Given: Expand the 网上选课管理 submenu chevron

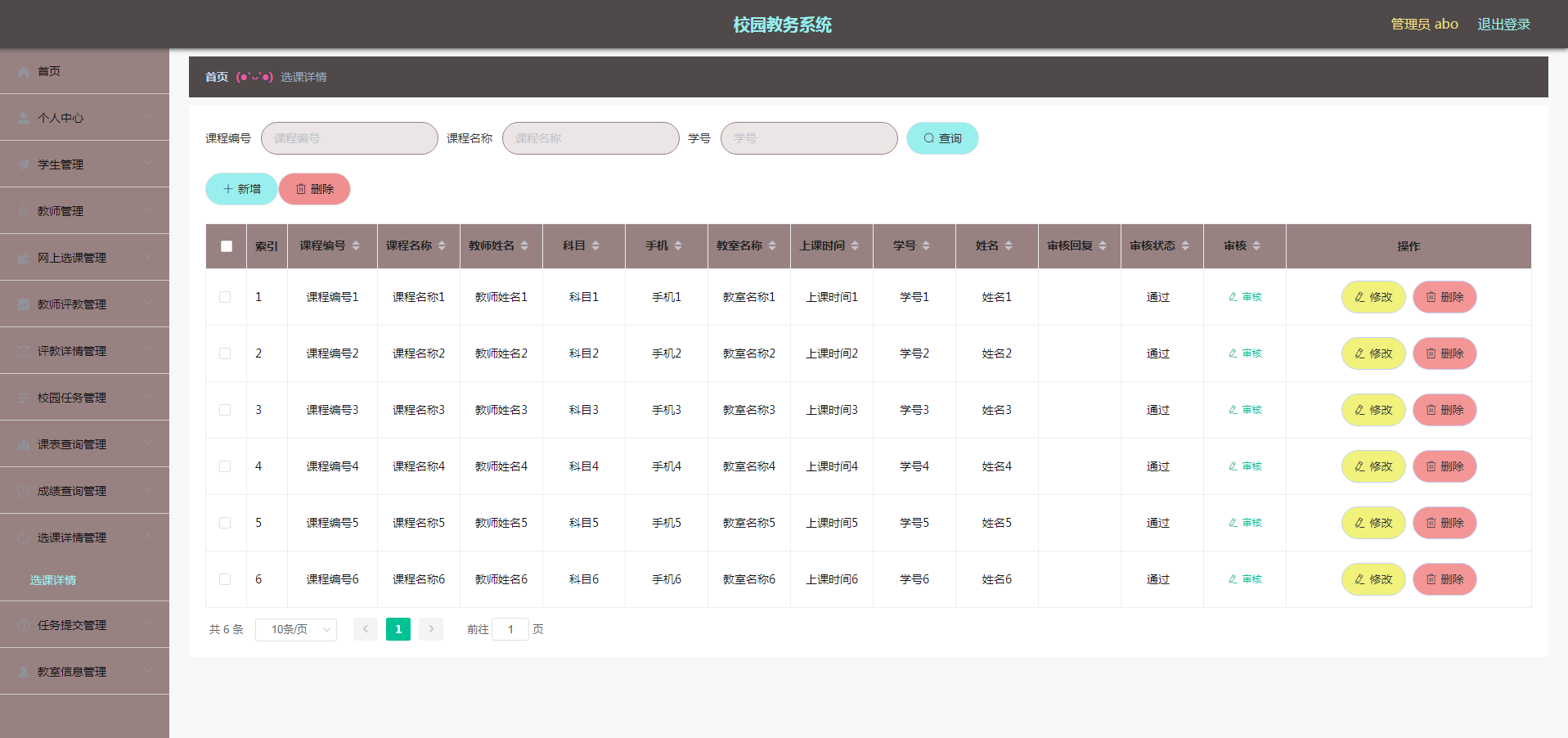Looking at the screenshot, I should click(x=148, y=257).
